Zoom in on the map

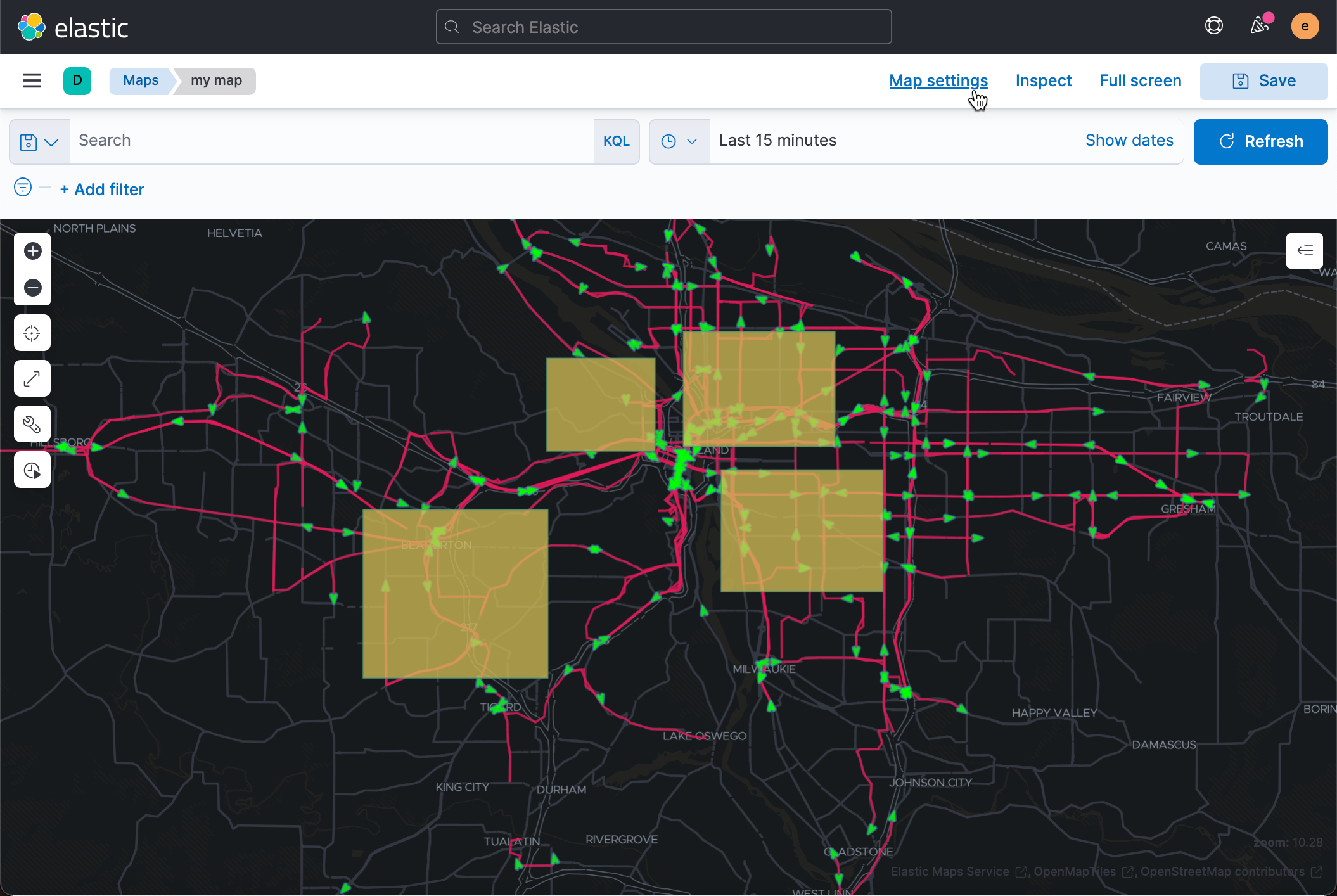[x=32, y=251]
